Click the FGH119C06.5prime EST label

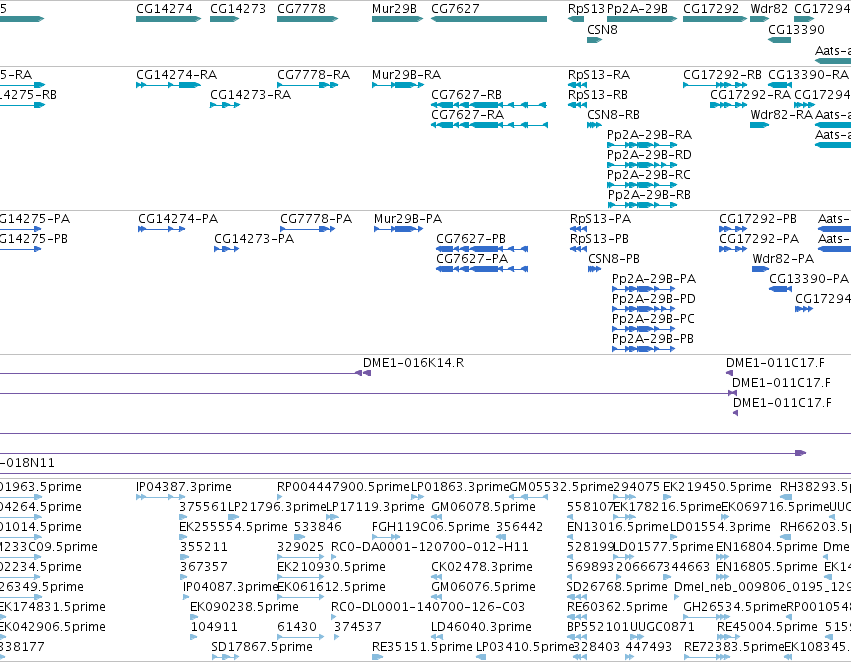(x=431, y=527)
